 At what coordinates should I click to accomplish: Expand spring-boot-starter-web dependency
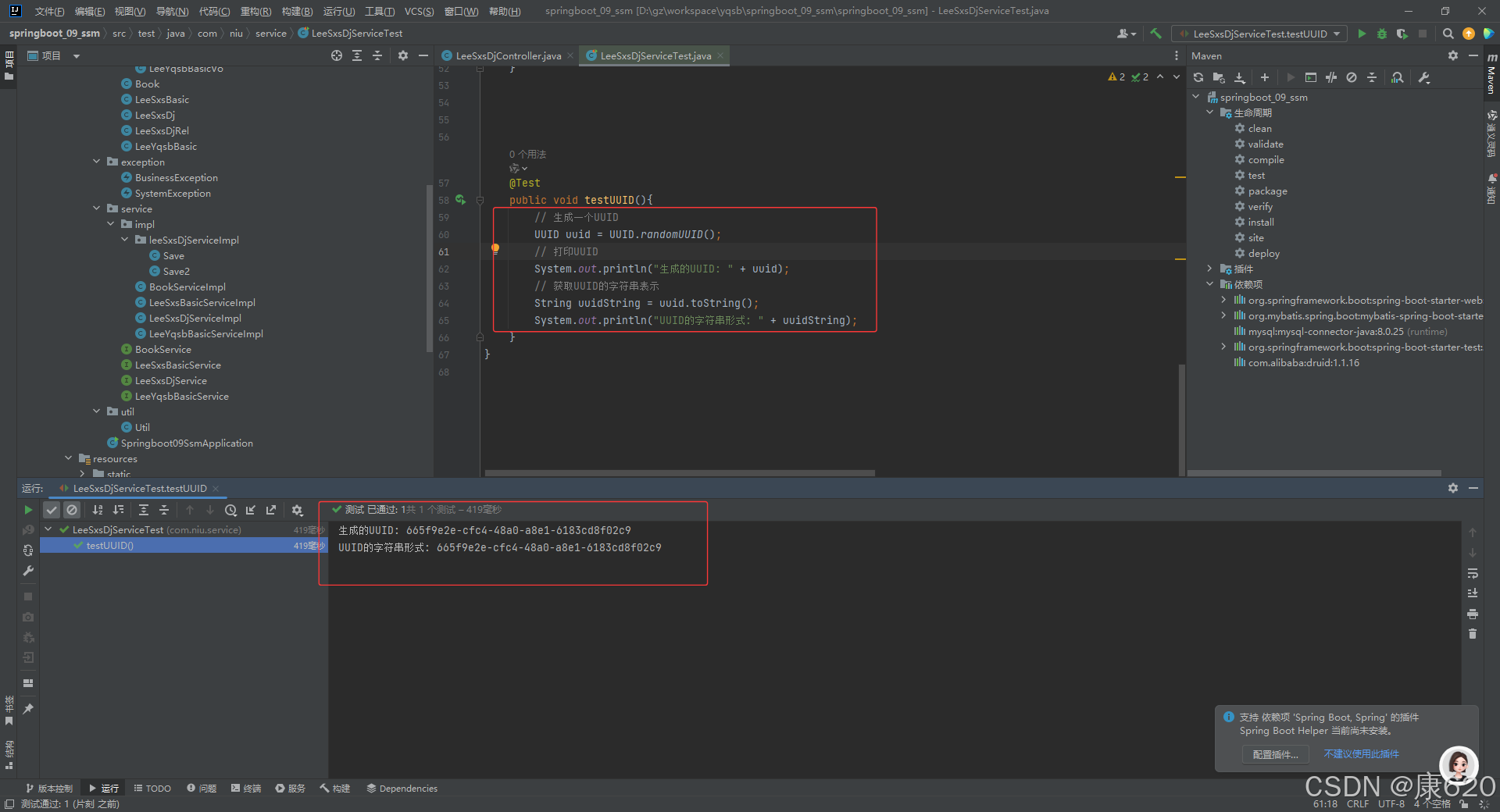[x=1223, y=300]
